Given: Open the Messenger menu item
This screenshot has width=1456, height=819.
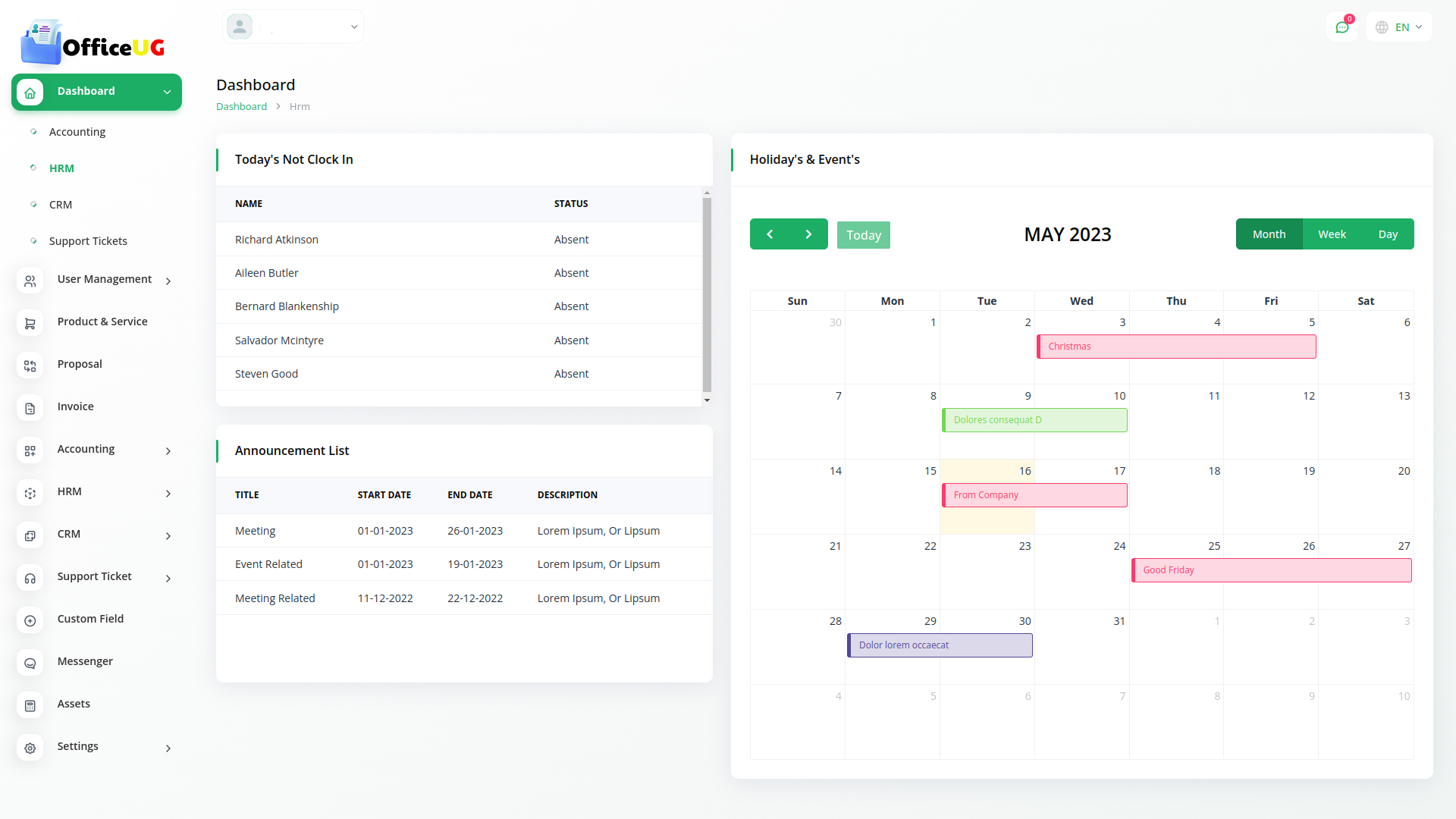Looking at the screenshot, I should (85, 661).
